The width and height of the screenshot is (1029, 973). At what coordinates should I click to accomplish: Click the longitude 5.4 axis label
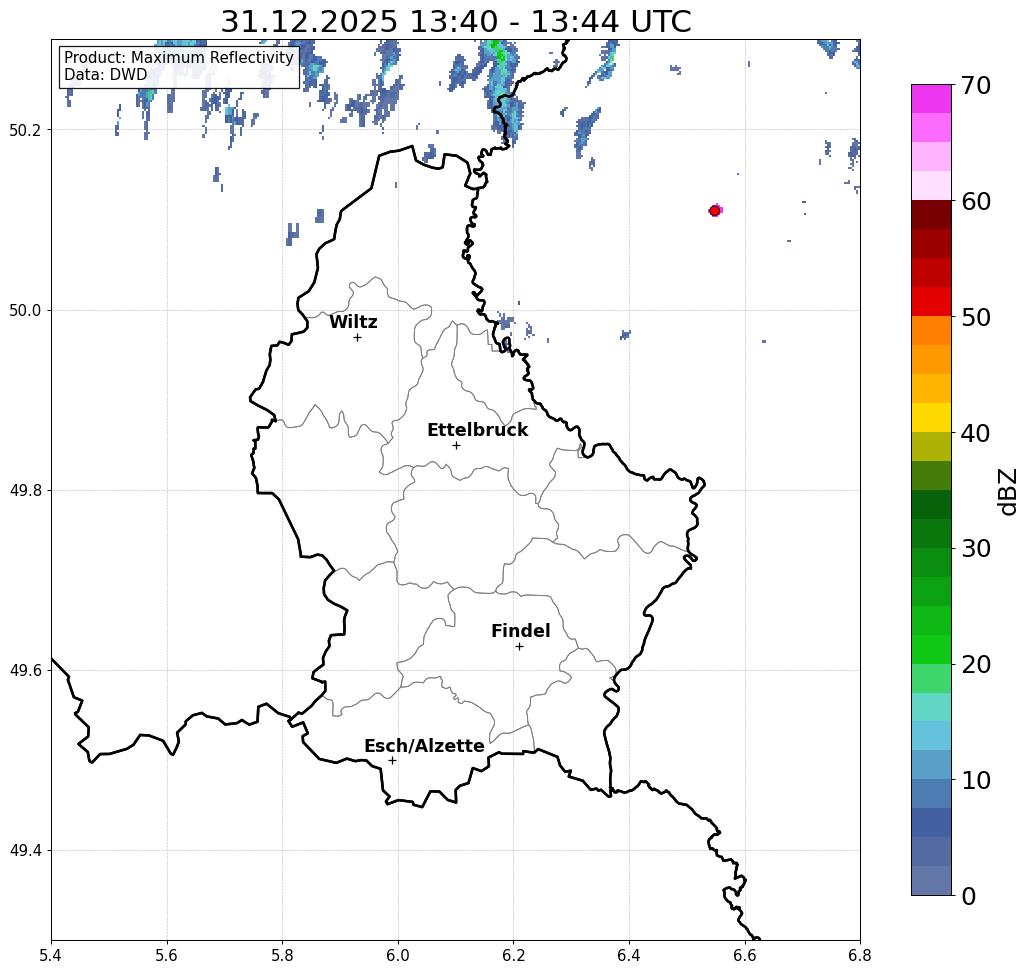point(51,955)
